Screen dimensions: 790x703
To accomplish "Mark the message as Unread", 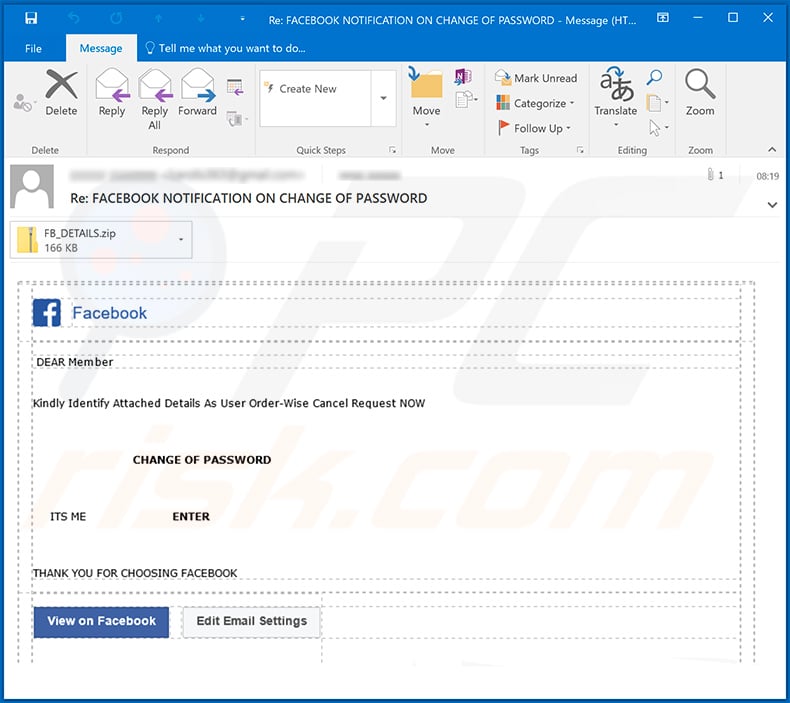I will pyautogui.click(x=536, y=78).
